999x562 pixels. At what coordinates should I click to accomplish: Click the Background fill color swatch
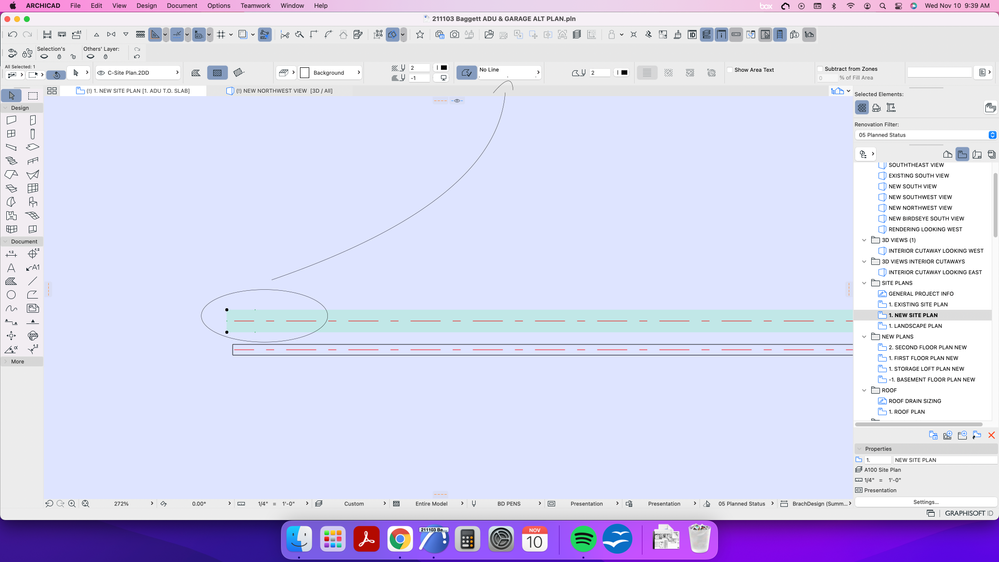tap(305, 73)
